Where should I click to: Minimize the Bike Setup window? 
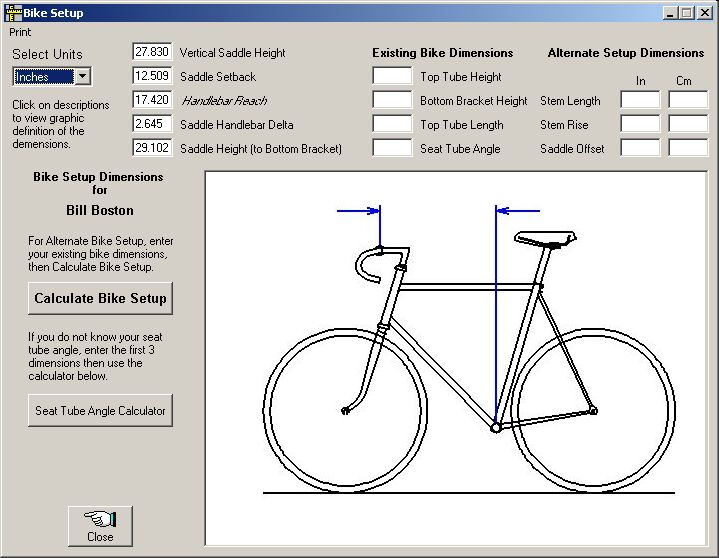click(x=670, y=13)
